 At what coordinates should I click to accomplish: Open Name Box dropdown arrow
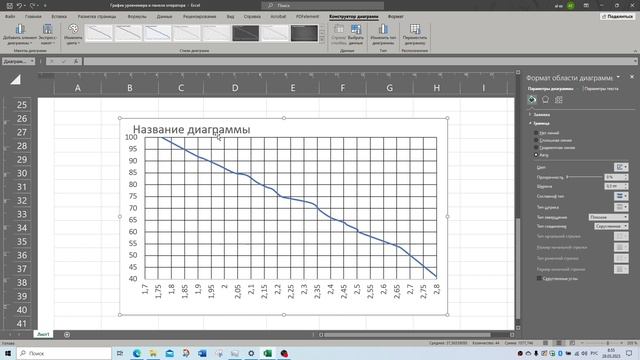point(32,61)
